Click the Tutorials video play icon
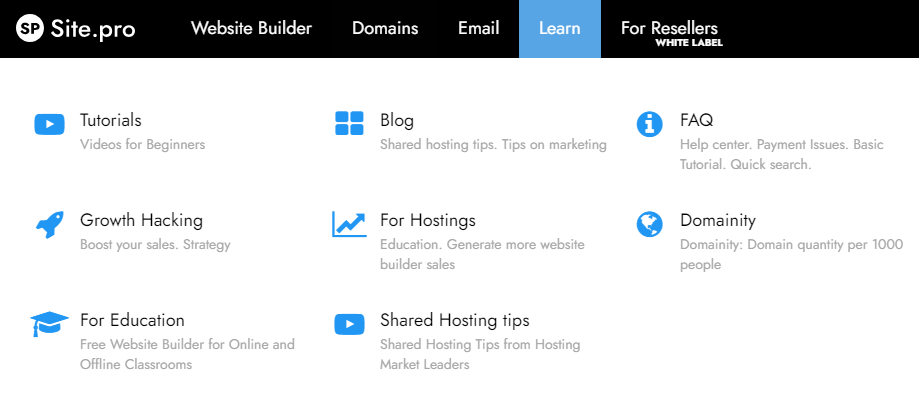 [49, 124]
